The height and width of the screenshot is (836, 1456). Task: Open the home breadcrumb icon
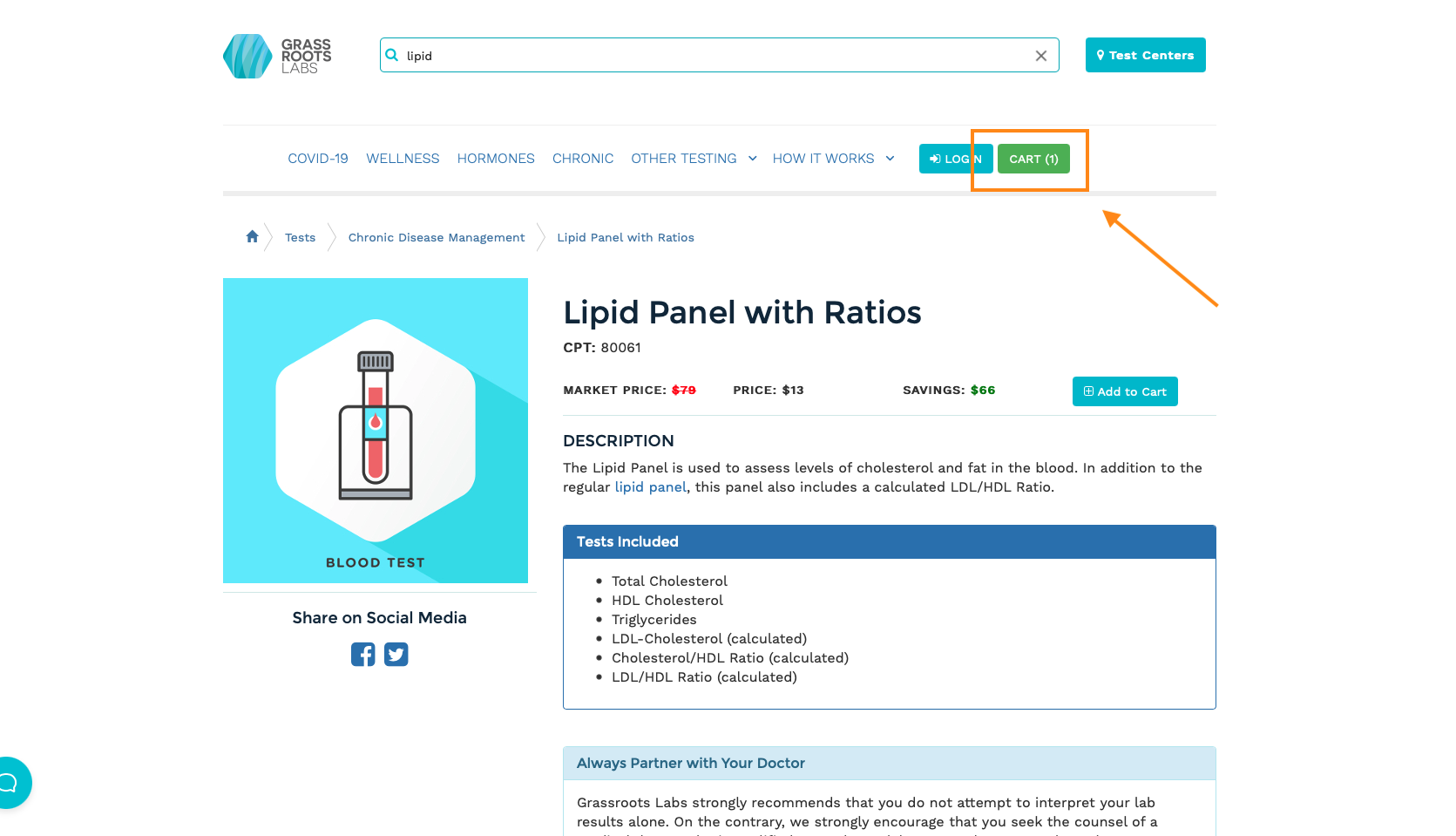click(x=252, y=236)
